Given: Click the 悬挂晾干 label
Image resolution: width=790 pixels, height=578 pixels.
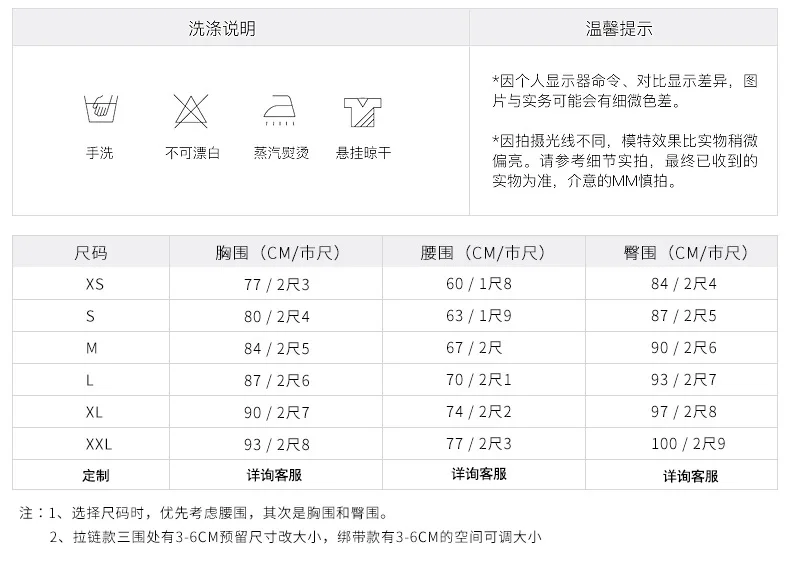Looking at the screenshot, I should (363, 153).
